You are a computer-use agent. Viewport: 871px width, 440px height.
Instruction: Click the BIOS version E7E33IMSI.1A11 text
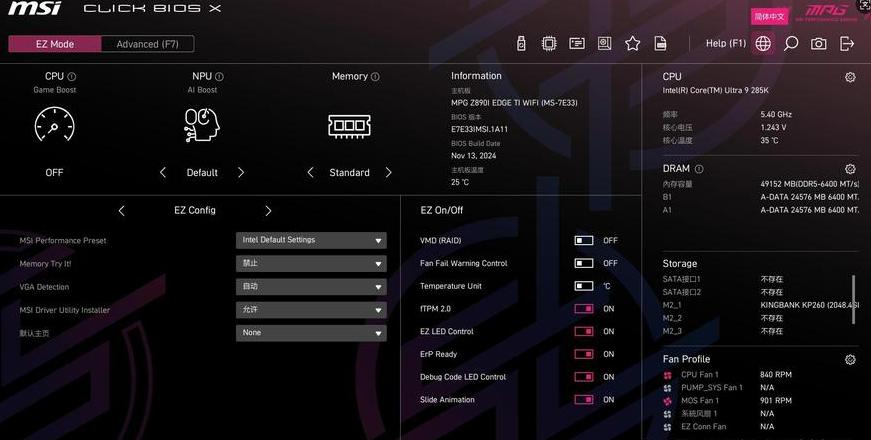tap(479, 129)
